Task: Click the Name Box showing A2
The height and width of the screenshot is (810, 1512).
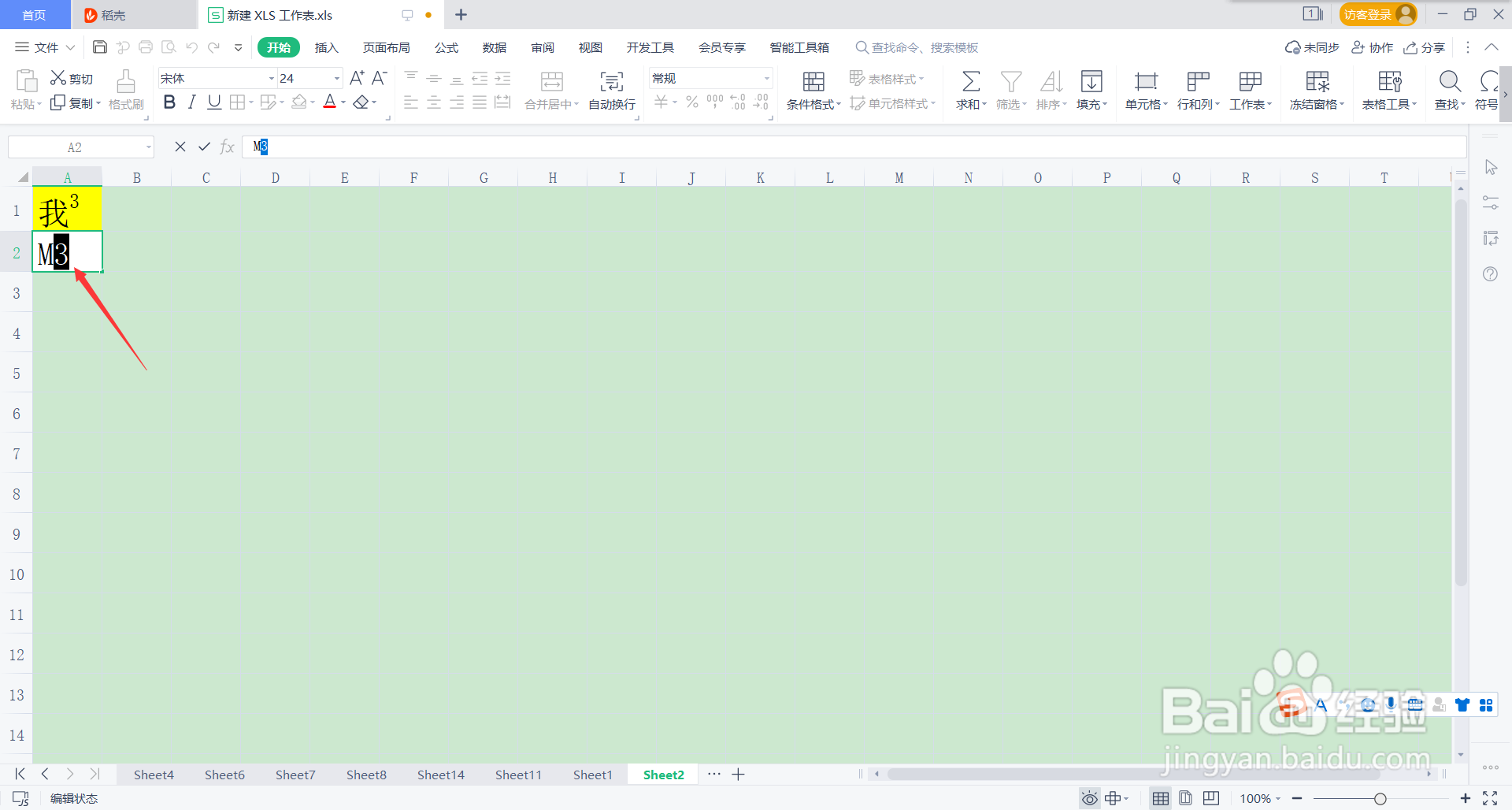Action: click(x=75, y=147)
